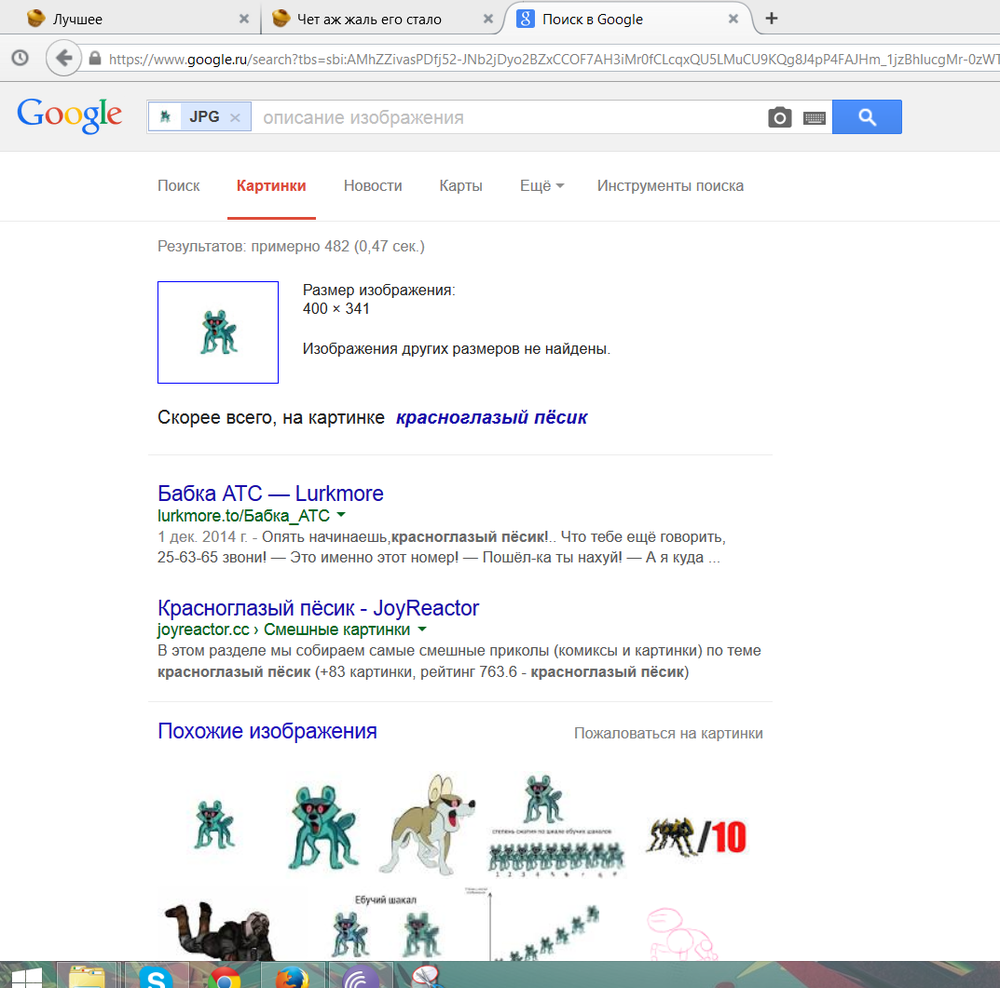Click 'Пожаловаться на картинки' report link
1000x988 pixels.
(668, 734)
